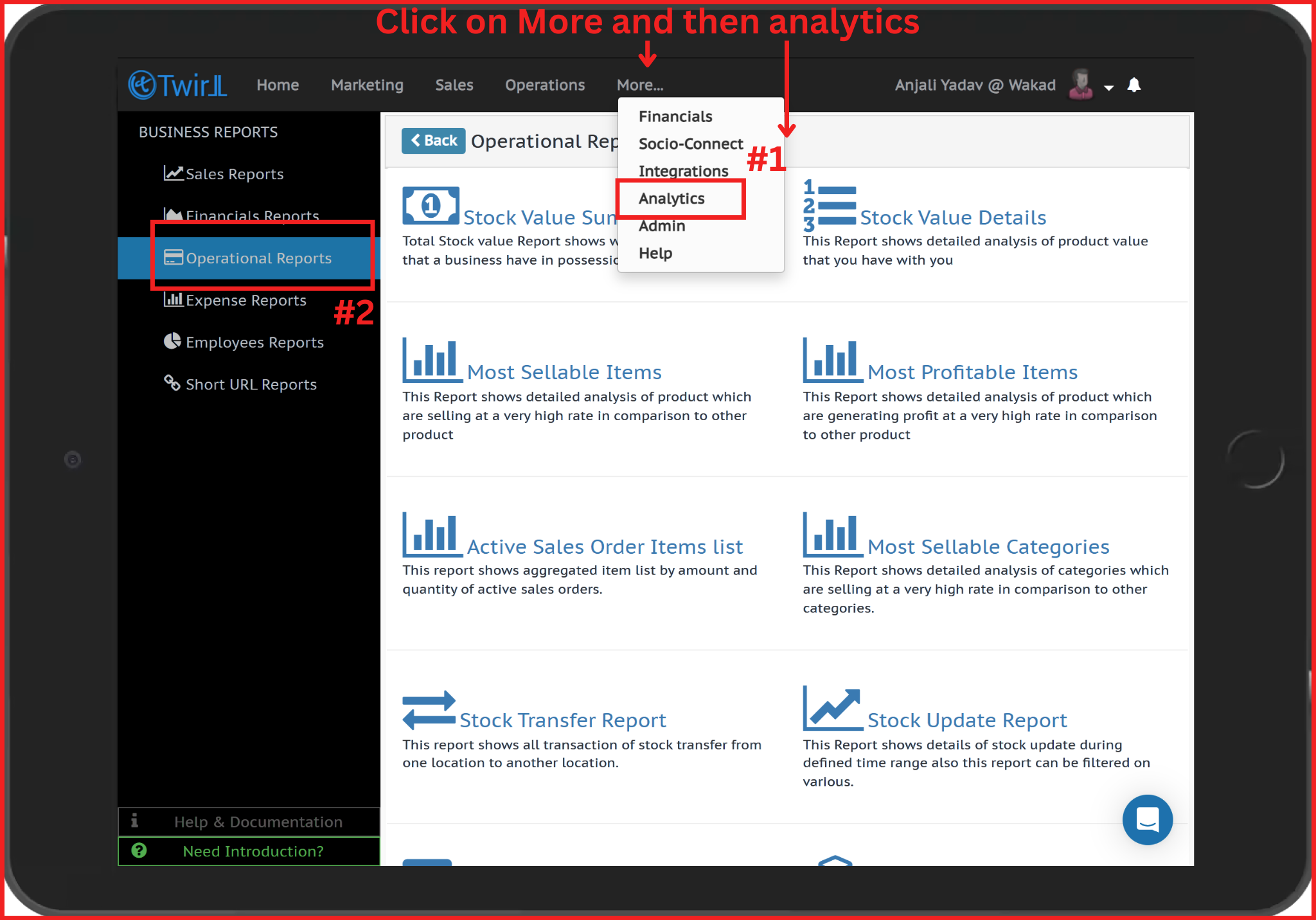Click the user avatar picture
Viewport: 1316px width, 920px height.
(1081, 85)
